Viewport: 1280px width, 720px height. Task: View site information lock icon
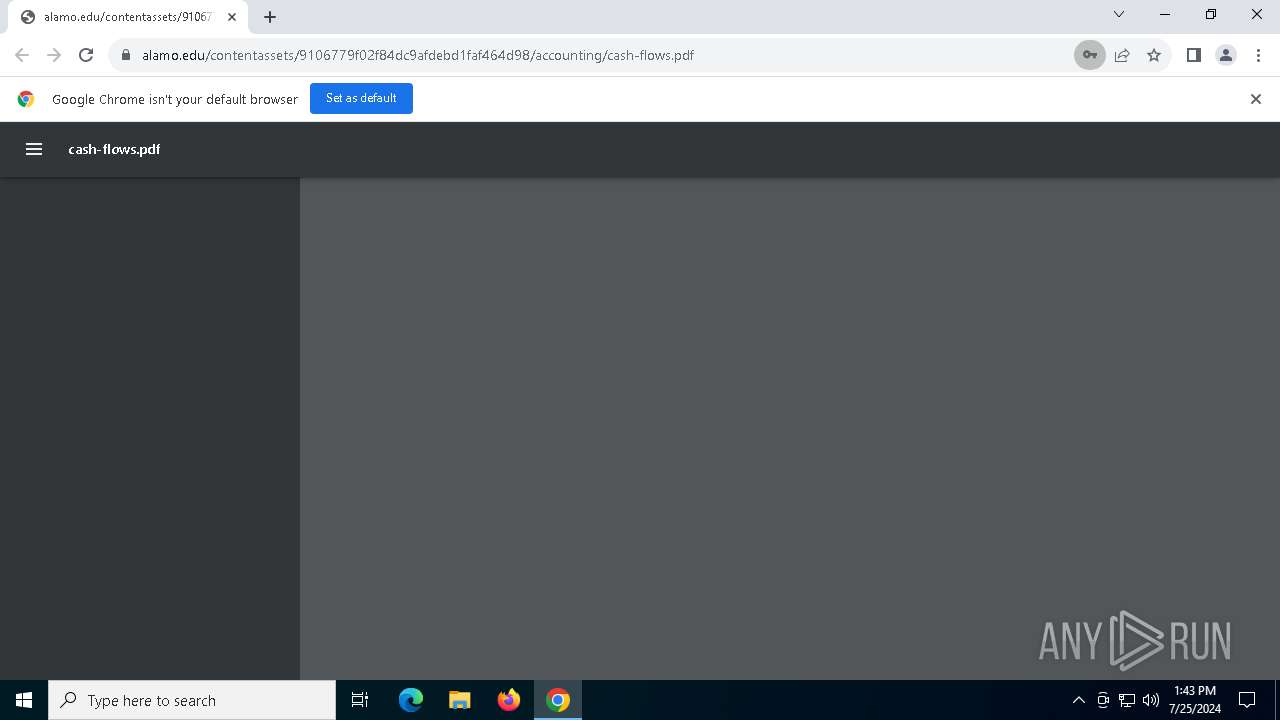(x=126, y=55)
